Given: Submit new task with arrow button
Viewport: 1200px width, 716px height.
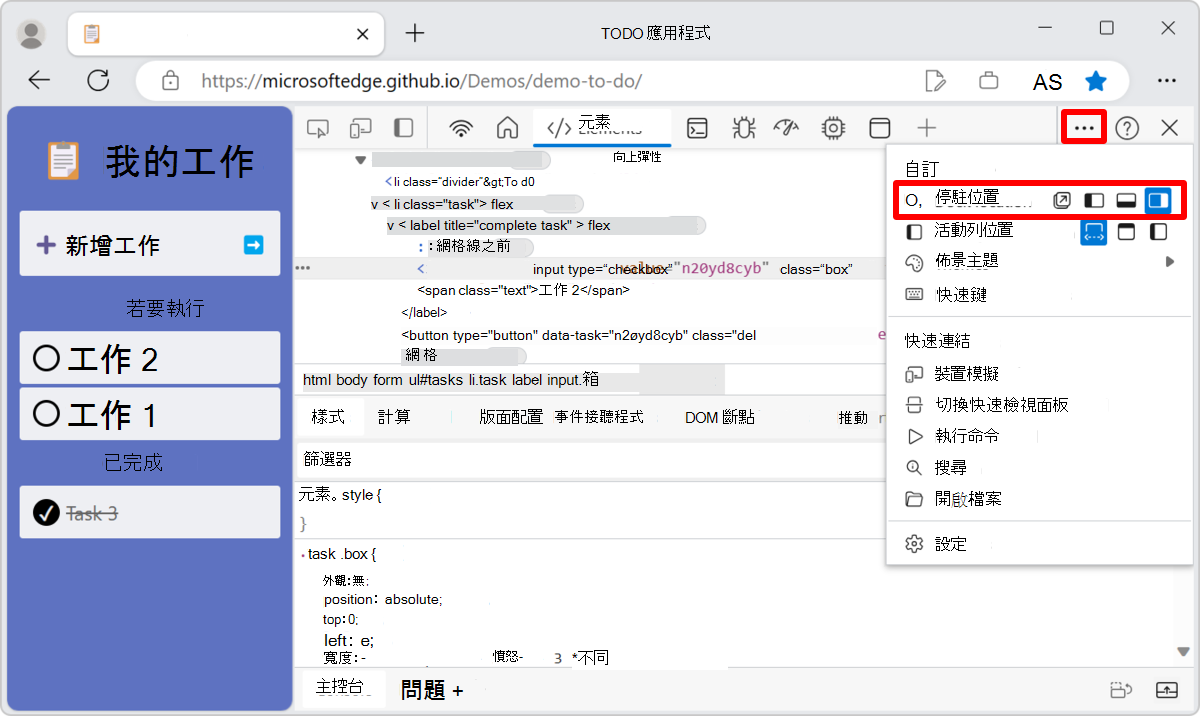Looking at the screenshot, I should (x=253, y=244).
